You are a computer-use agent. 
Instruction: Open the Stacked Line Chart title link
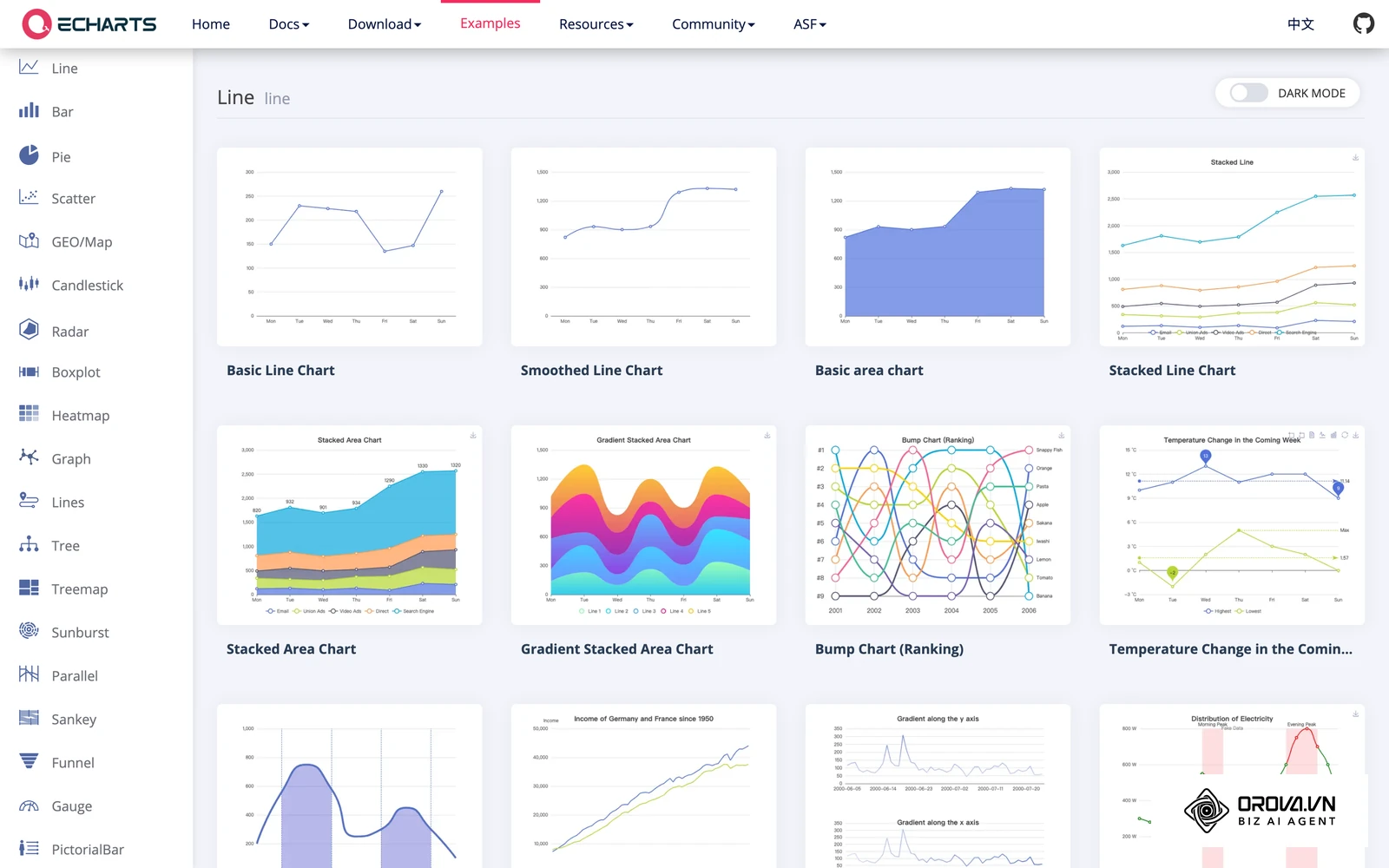point(1172,371)
